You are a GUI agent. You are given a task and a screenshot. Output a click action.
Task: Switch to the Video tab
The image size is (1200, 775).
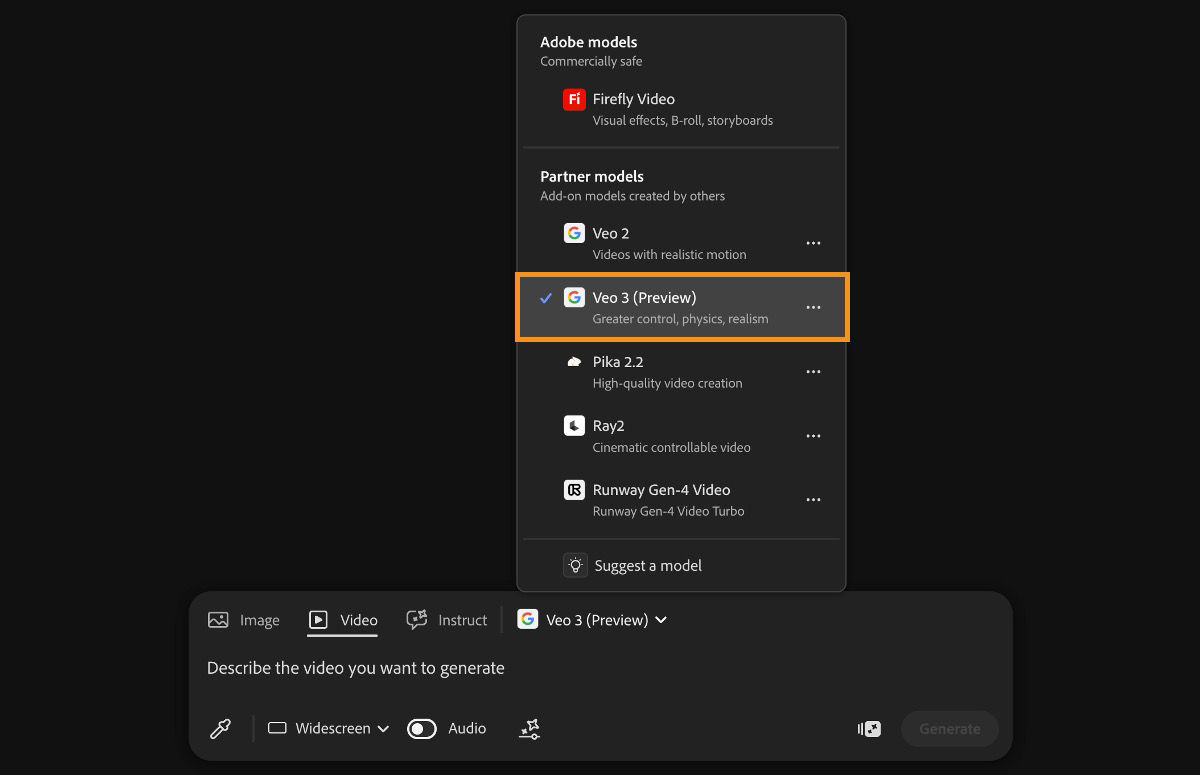(x=343, y=620)
